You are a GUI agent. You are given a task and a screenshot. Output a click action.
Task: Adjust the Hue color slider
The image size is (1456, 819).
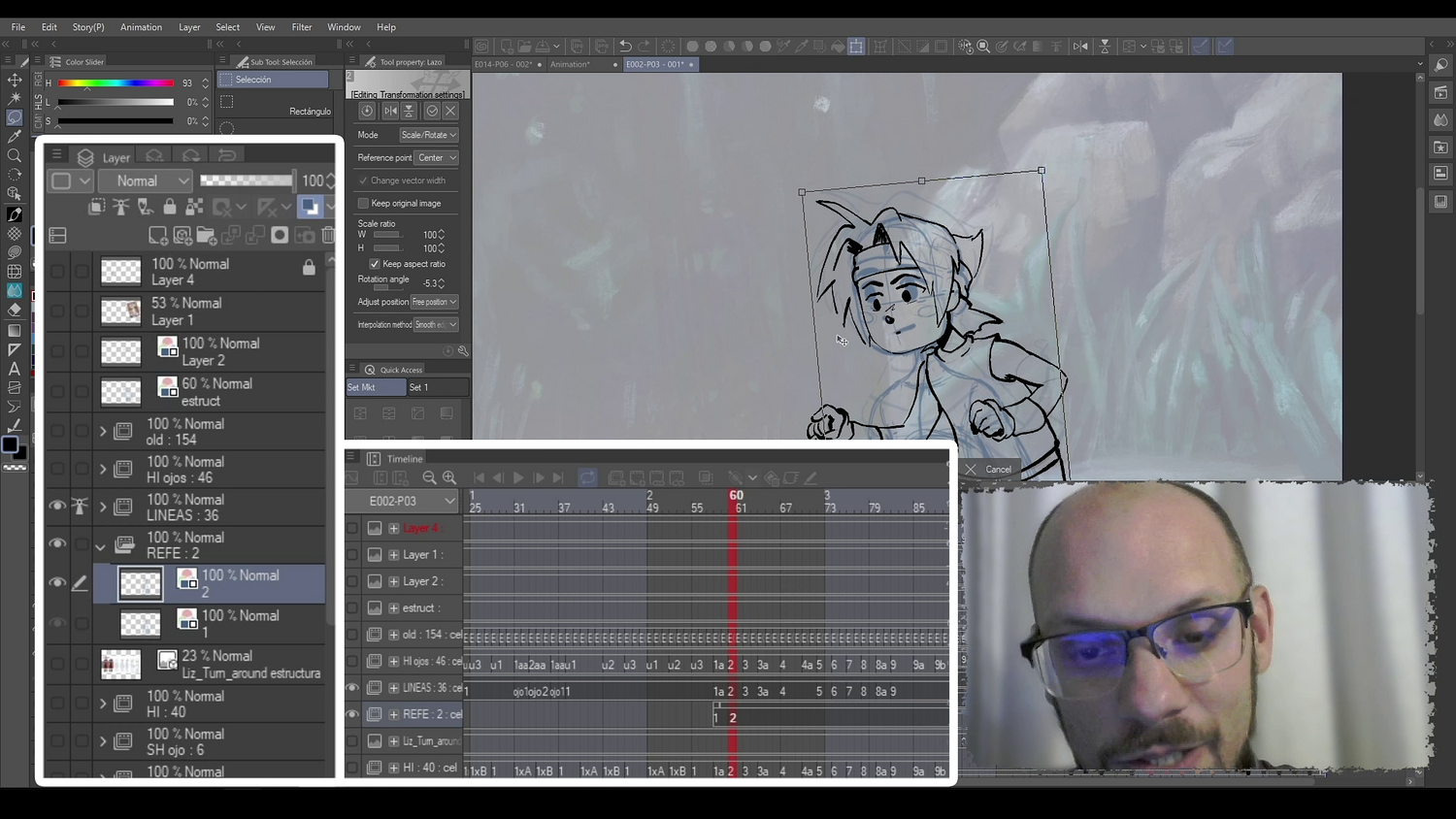(116, 83)
